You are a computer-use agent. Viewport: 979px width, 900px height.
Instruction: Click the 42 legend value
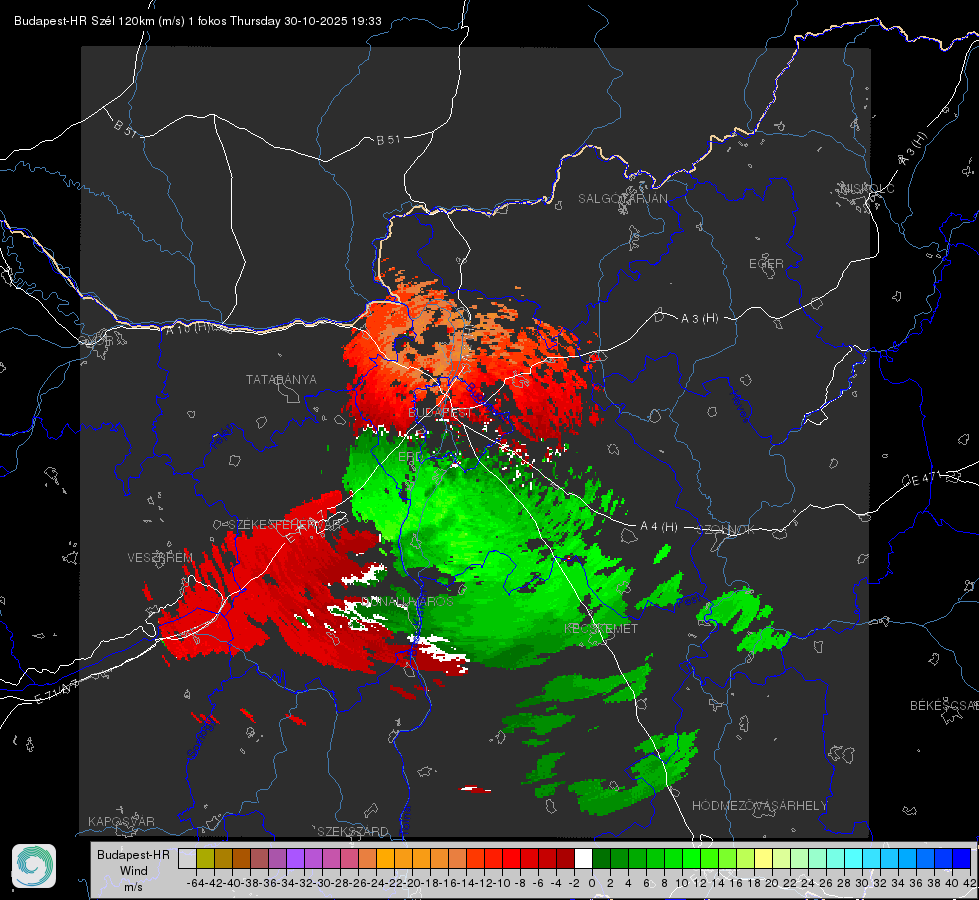coord(970,883)
